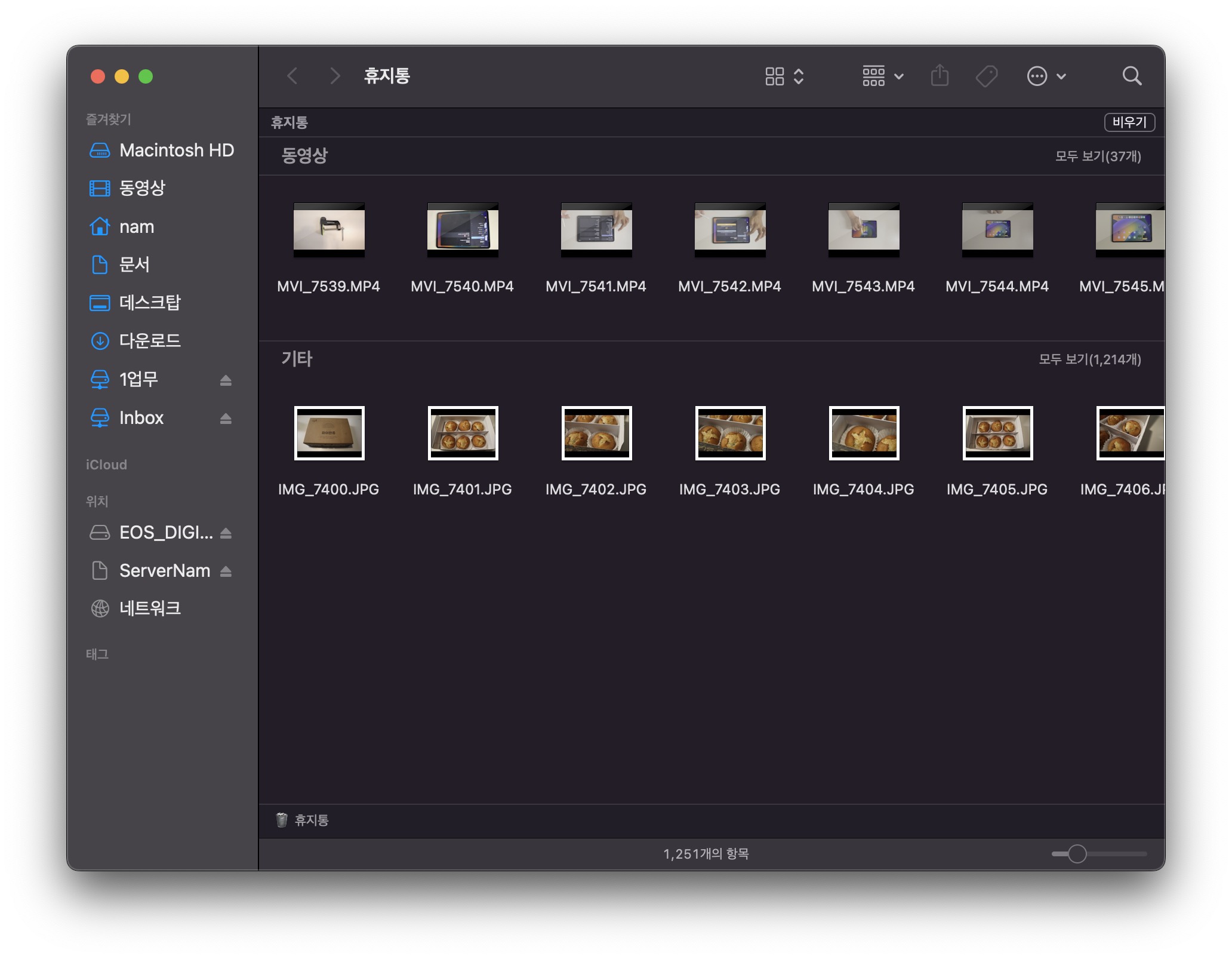Viewport: 1232px width, 959px height.
Task: Select the MVI_7540.MP4 video thumbnail
Action: (463, 230)
